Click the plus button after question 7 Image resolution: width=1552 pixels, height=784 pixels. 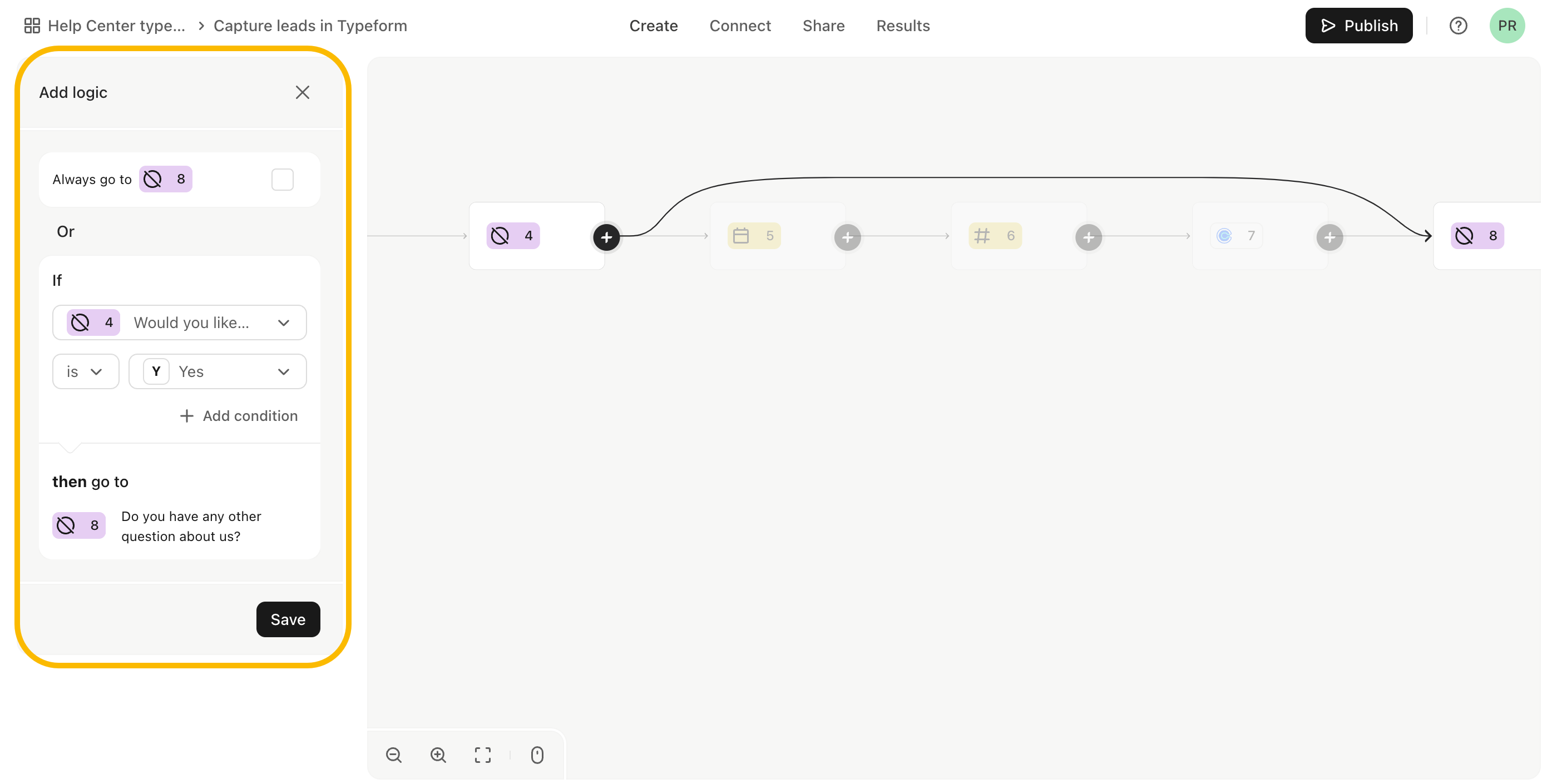pyautogui.click(x=1329, y=237)
